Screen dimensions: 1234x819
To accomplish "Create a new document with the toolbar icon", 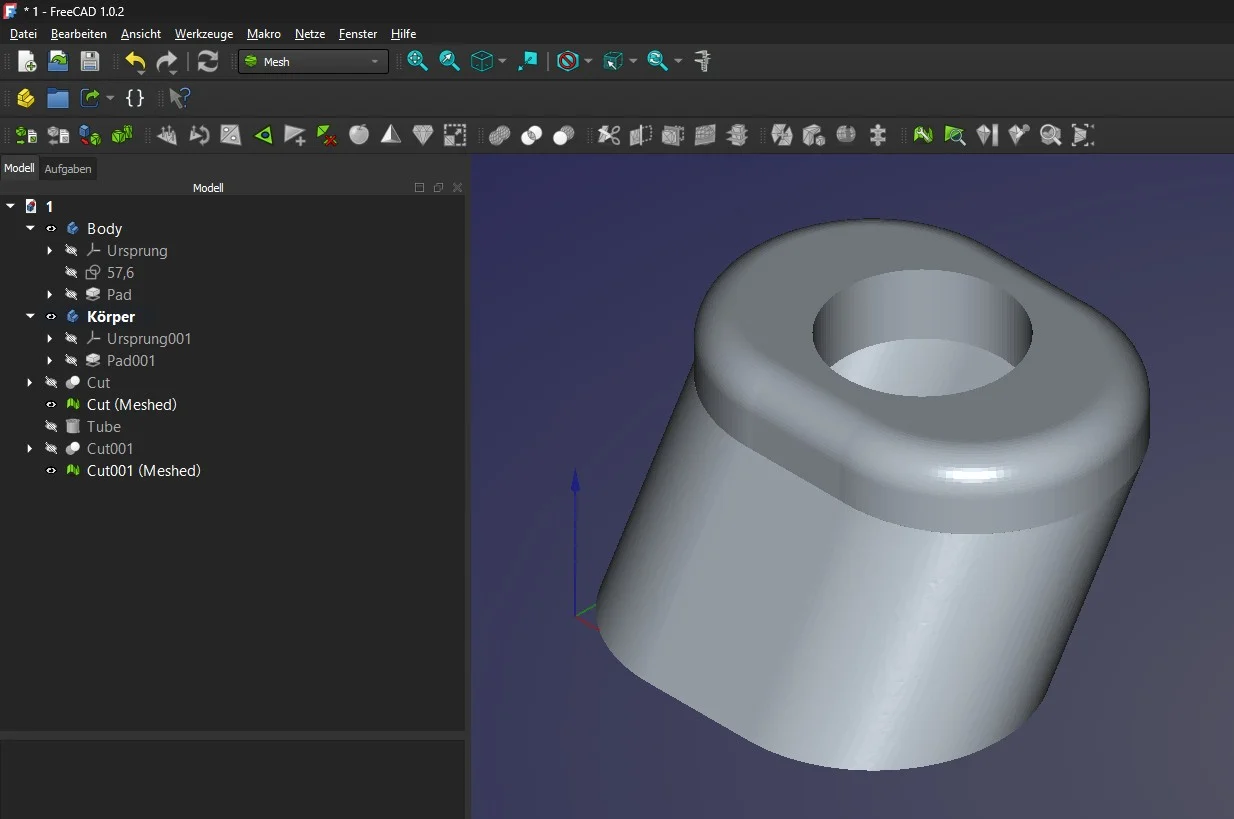I will tap(27, 62).
